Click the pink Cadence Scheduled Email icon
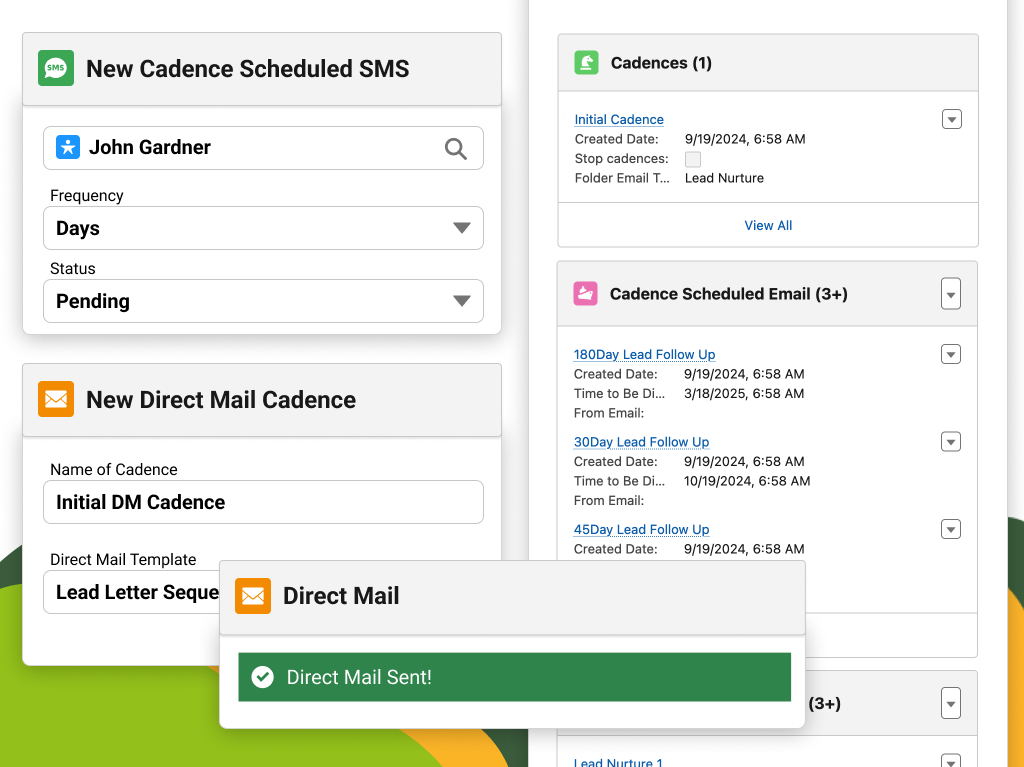This screenshot has height=767, width=1024. coord(585,293)
